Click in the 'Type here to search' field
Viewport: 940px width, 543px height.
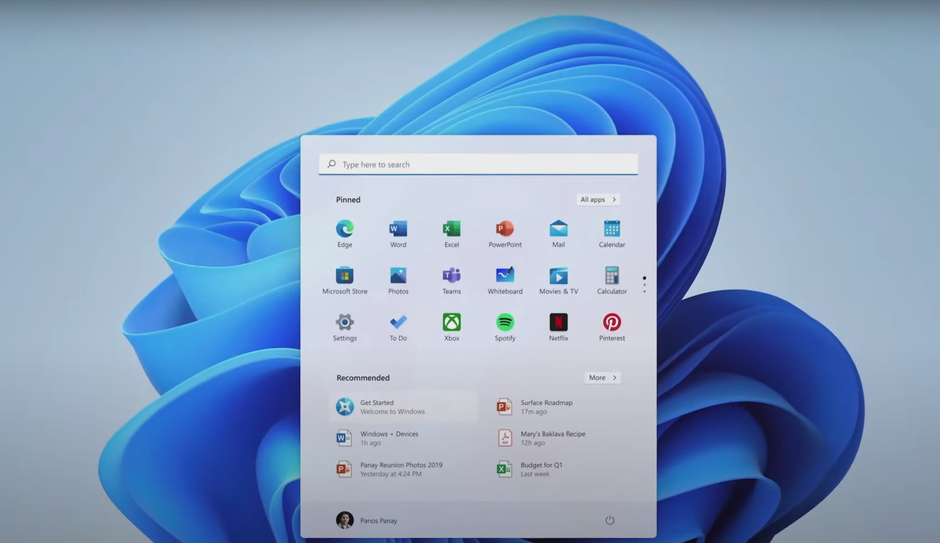478,164
